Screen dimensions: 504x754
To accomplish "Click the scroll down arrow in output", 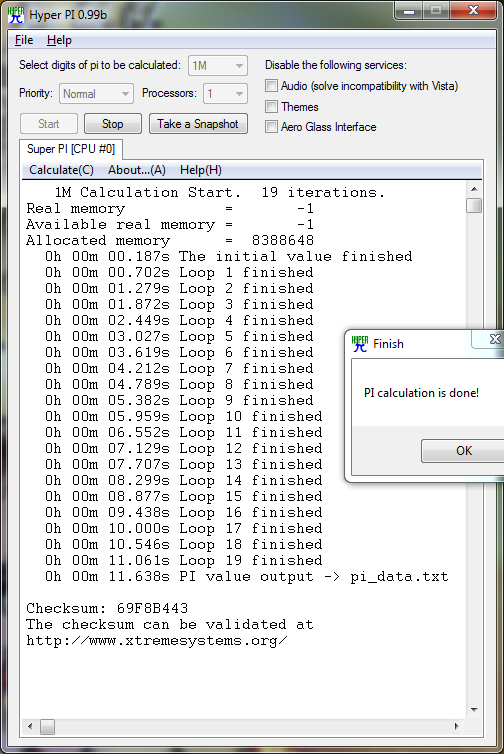I will point(474,710).
